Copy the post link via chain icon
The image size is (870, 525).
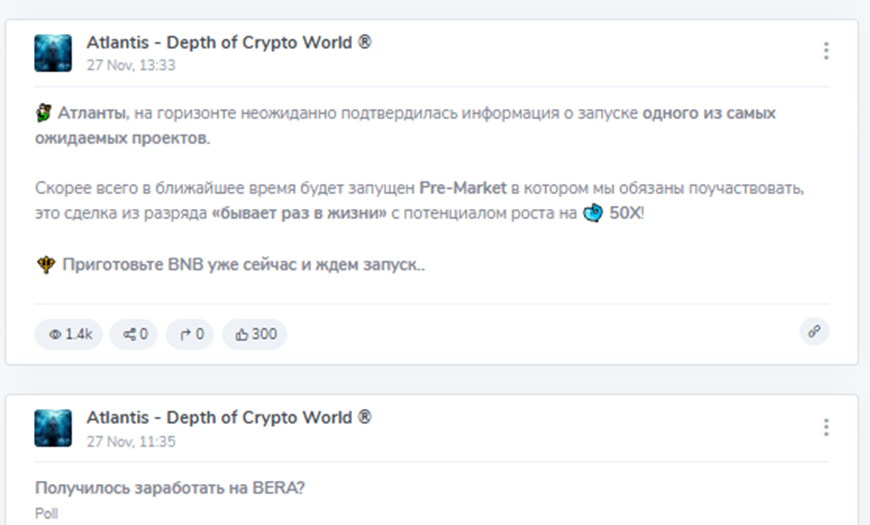pyautogui.click(x=814, y=332)
